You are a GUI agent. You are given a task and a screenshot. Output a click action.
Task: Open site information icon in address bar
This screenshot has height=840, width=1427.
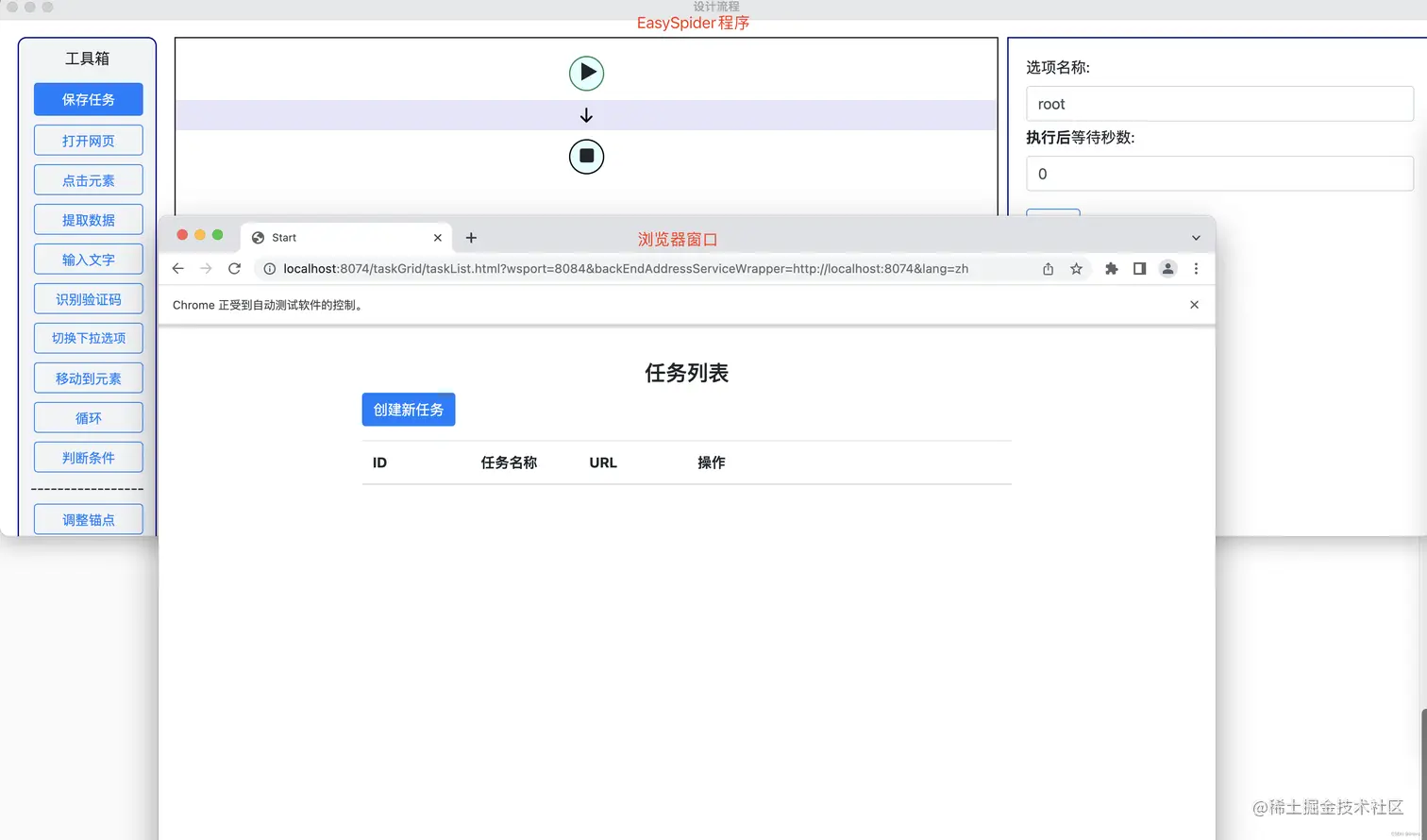268,268
